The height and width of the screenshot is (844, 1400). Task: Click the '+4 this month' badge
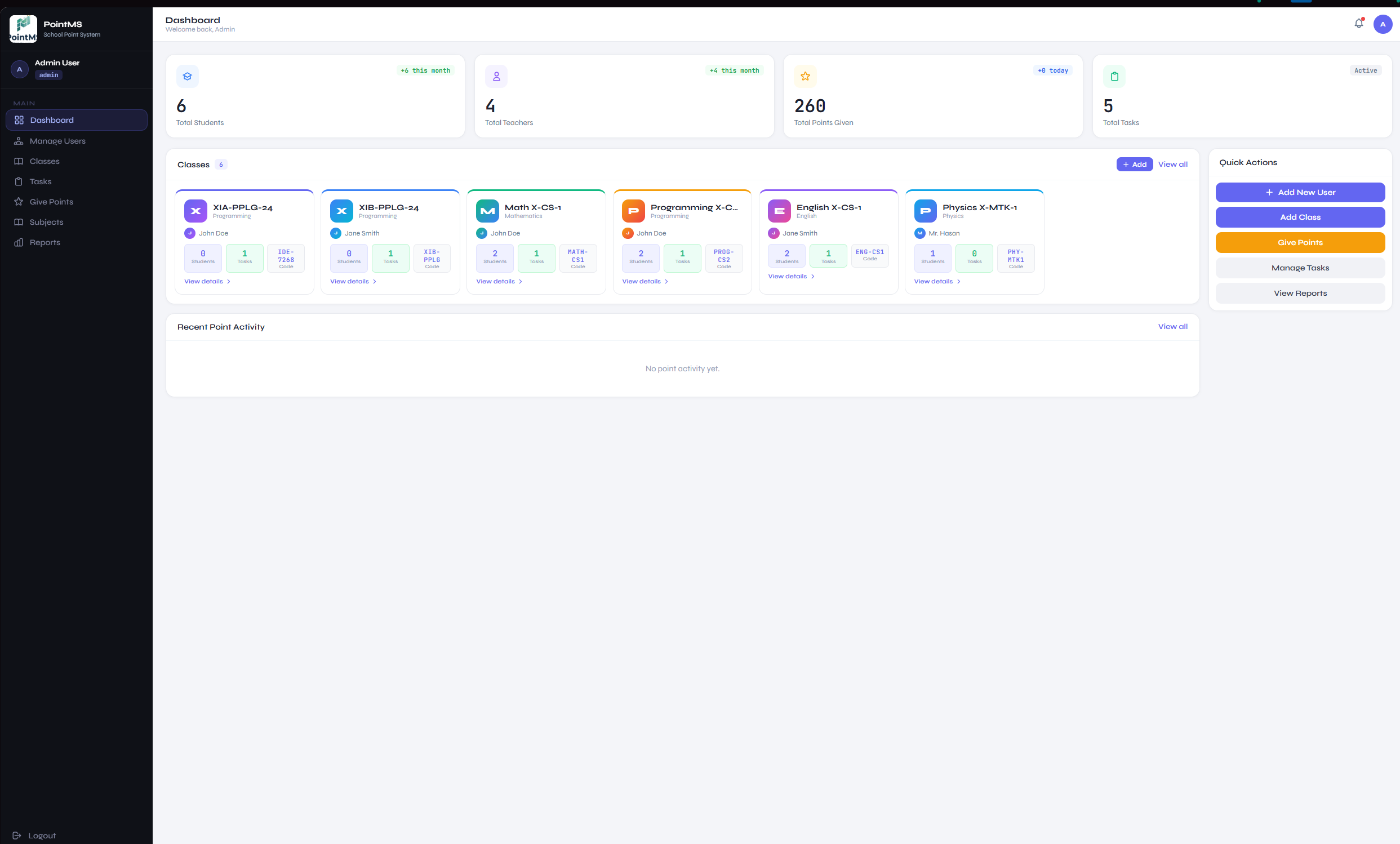click(x=734, y=70)
